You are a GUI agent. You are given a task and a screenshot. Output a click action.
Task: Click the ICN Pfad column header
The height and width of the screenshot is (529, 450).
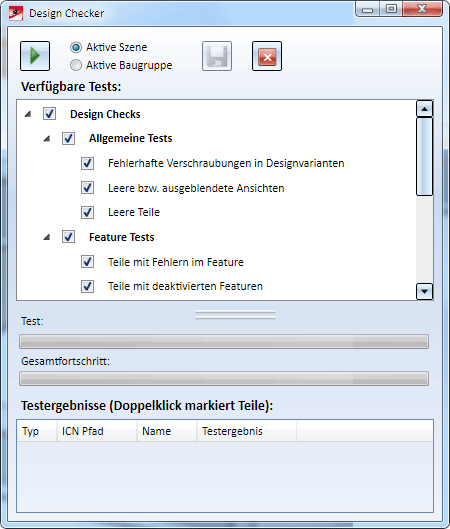click(x=97, y=431)
